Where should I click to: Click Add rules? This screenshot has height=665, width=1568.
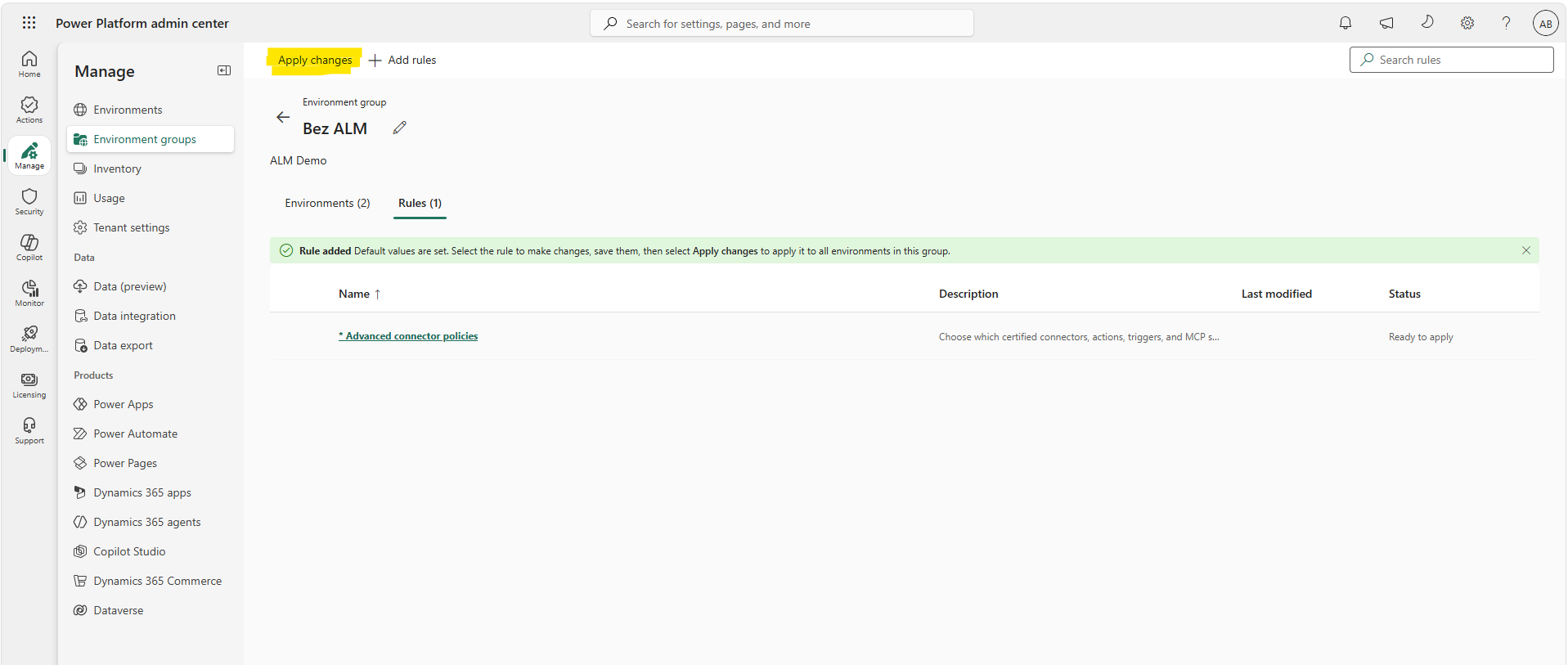click(402, 60)
